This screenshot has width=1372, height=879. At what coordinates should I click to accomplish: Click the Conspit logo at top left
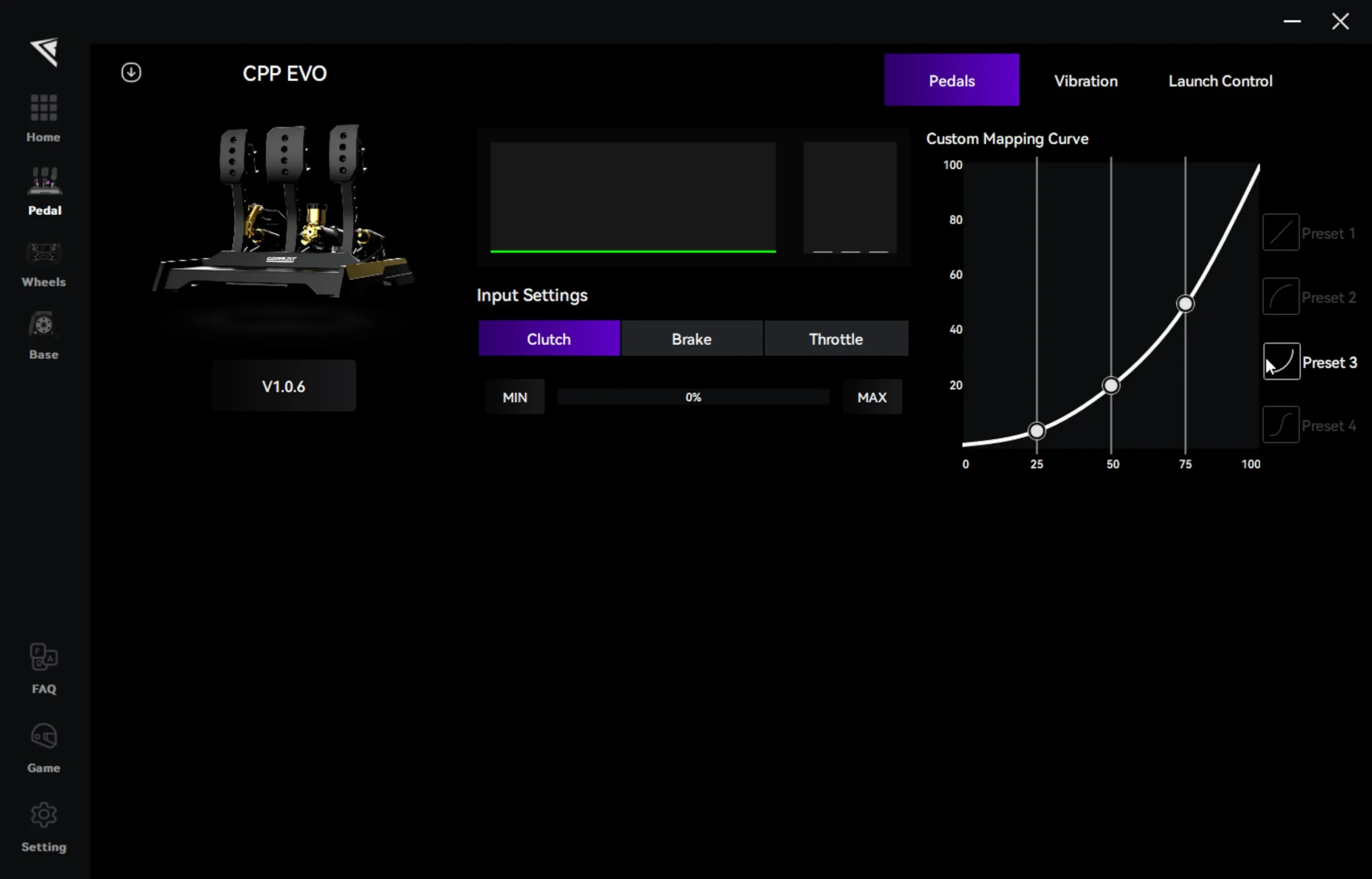pos(44,52)
